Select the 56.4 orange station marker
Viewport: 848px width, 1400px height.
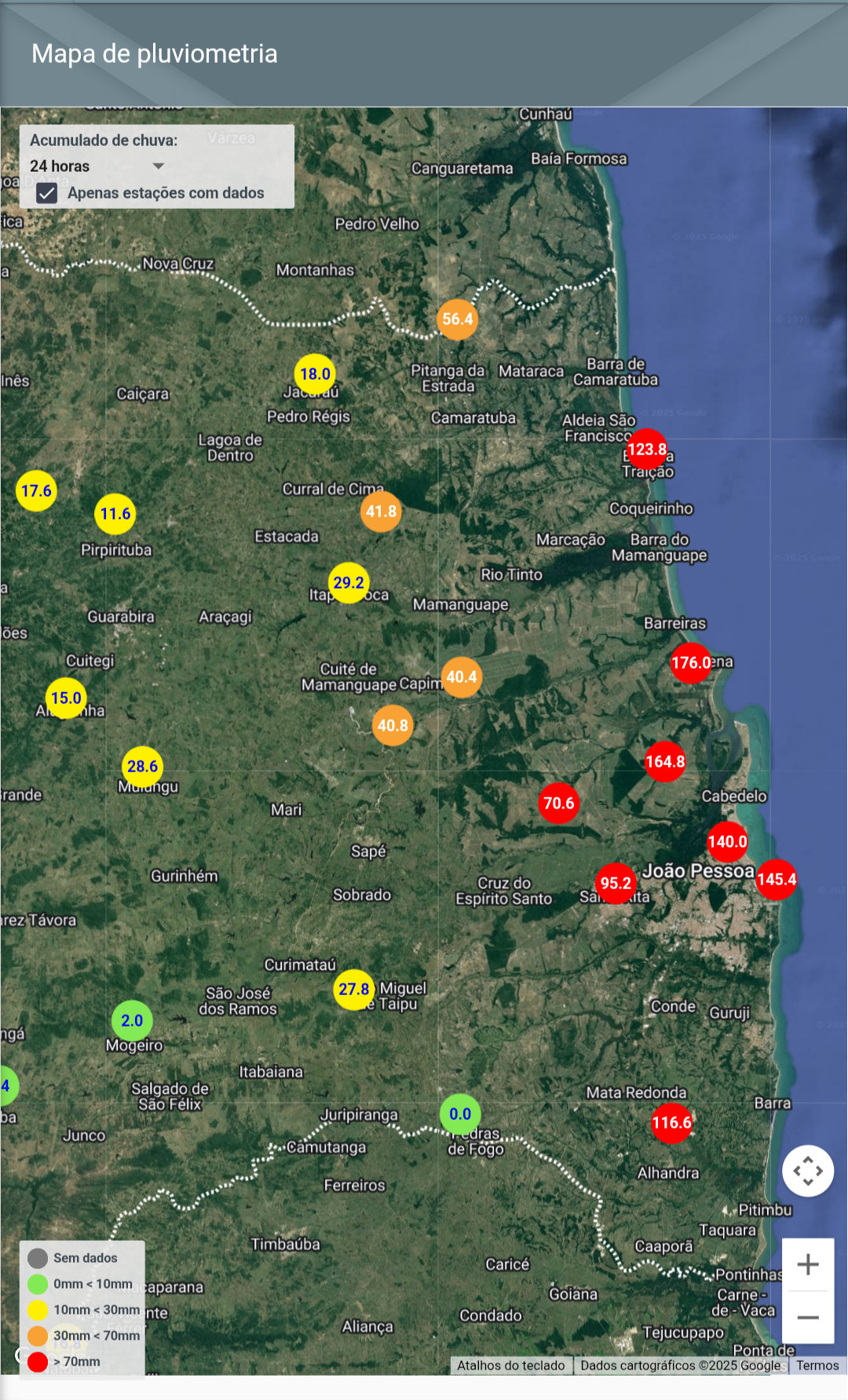(x=457, y=319)
